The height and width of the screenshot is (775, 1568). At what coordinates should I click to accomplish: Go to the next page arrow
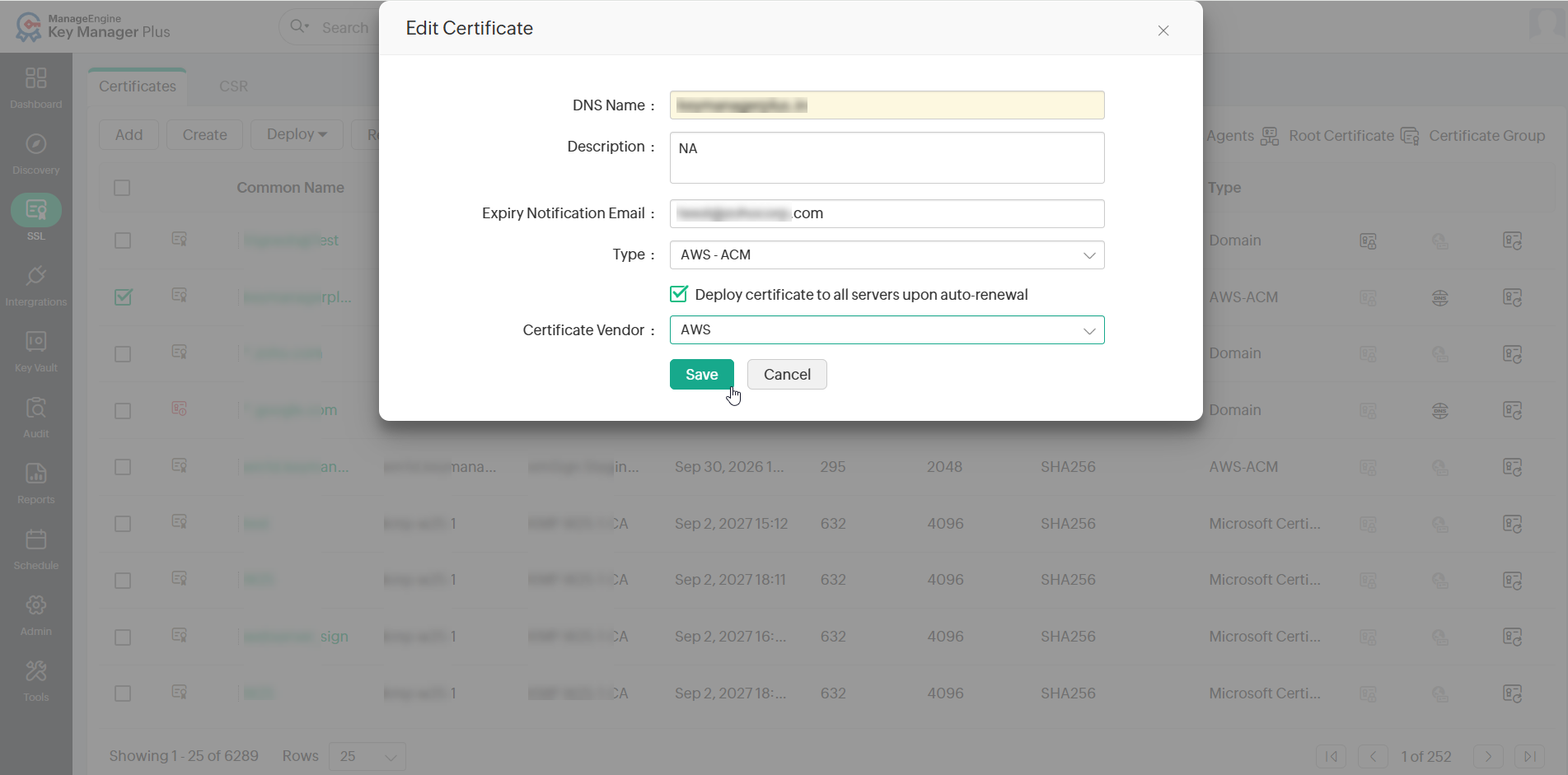point(1488,756)
